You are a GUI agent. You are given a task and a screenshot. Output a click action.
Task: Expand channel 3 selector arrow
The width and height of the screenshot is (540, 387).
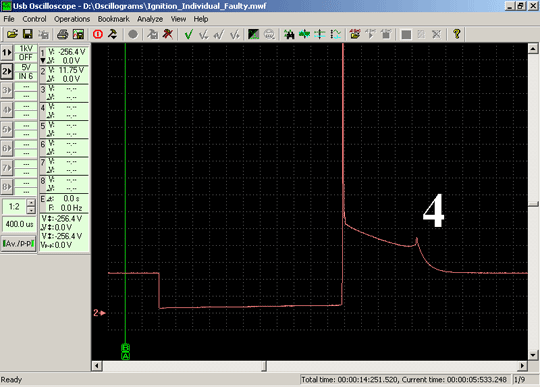pos(7,91)
